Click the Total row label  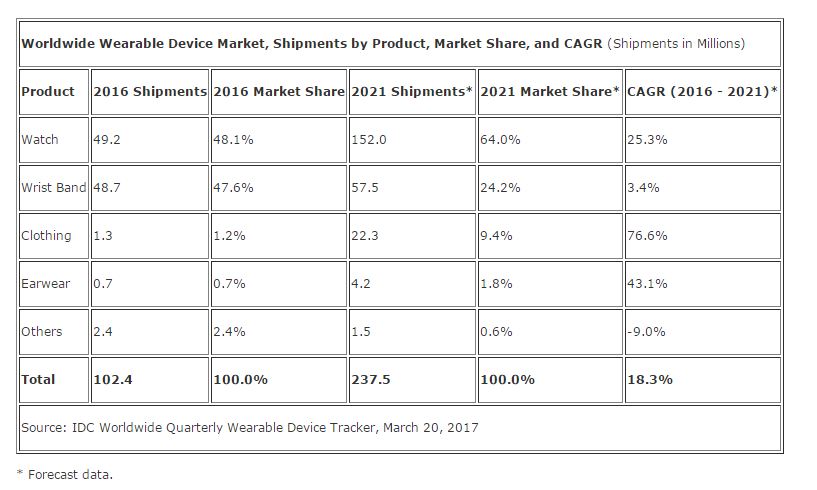39,379
